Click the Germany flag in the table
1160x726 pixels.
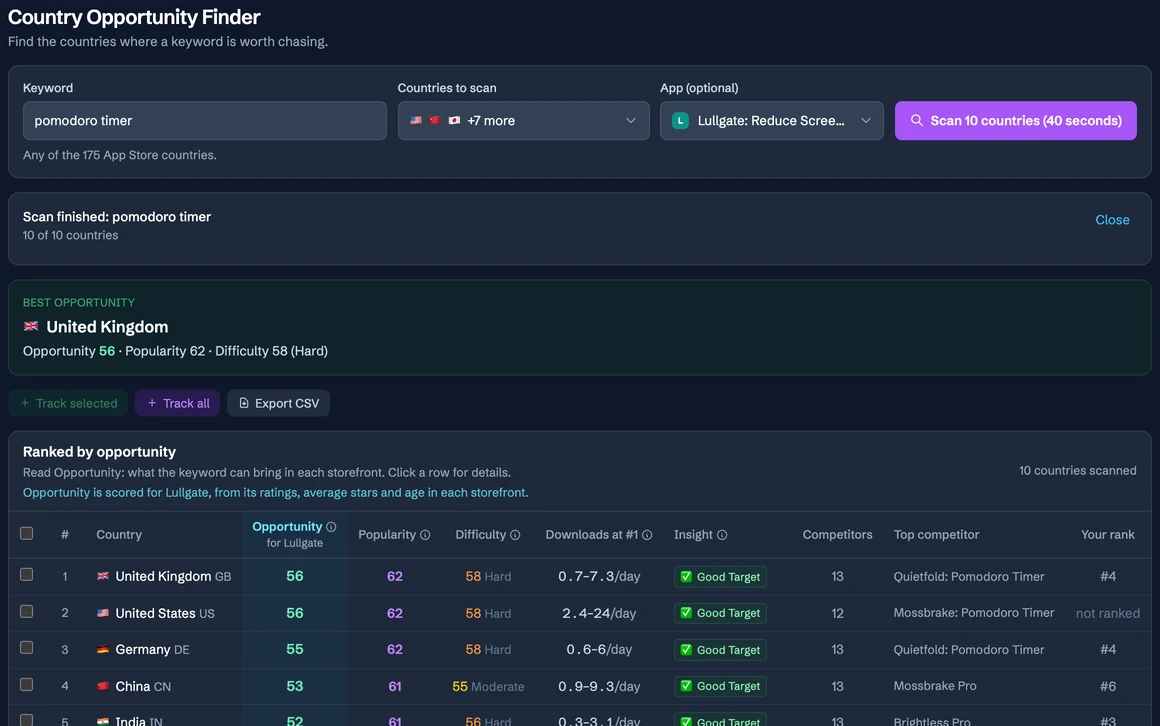click(x=103, y=650)
